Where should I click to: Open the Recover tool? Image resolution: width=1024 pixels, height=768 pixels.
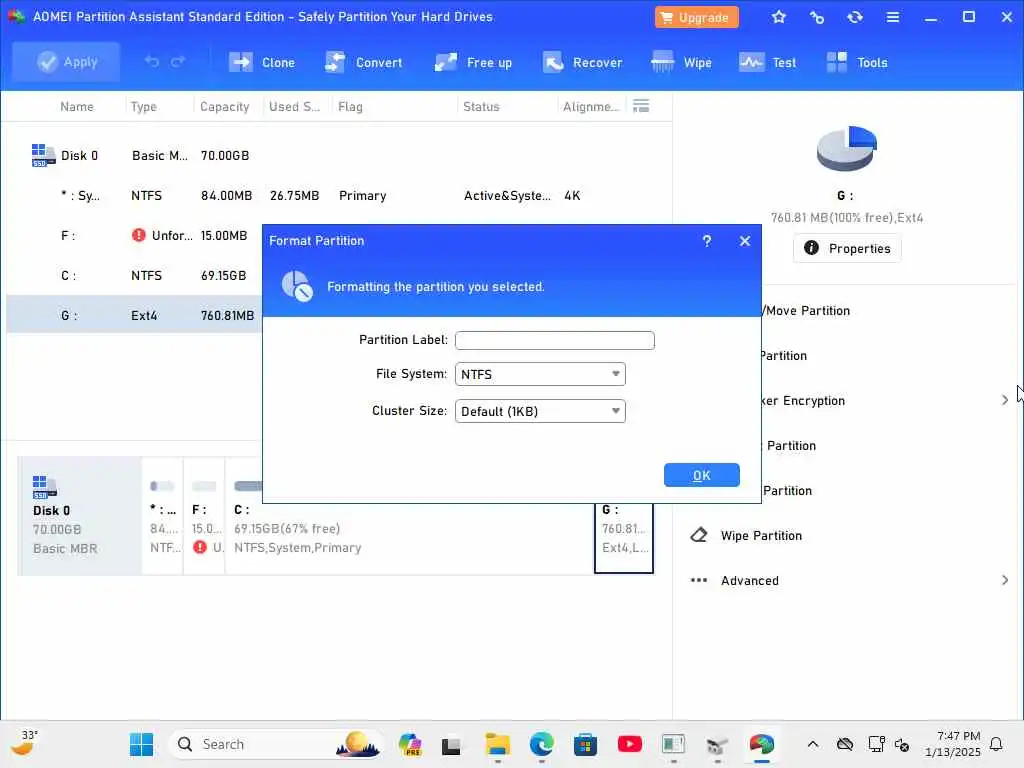[x=582, y=63]
